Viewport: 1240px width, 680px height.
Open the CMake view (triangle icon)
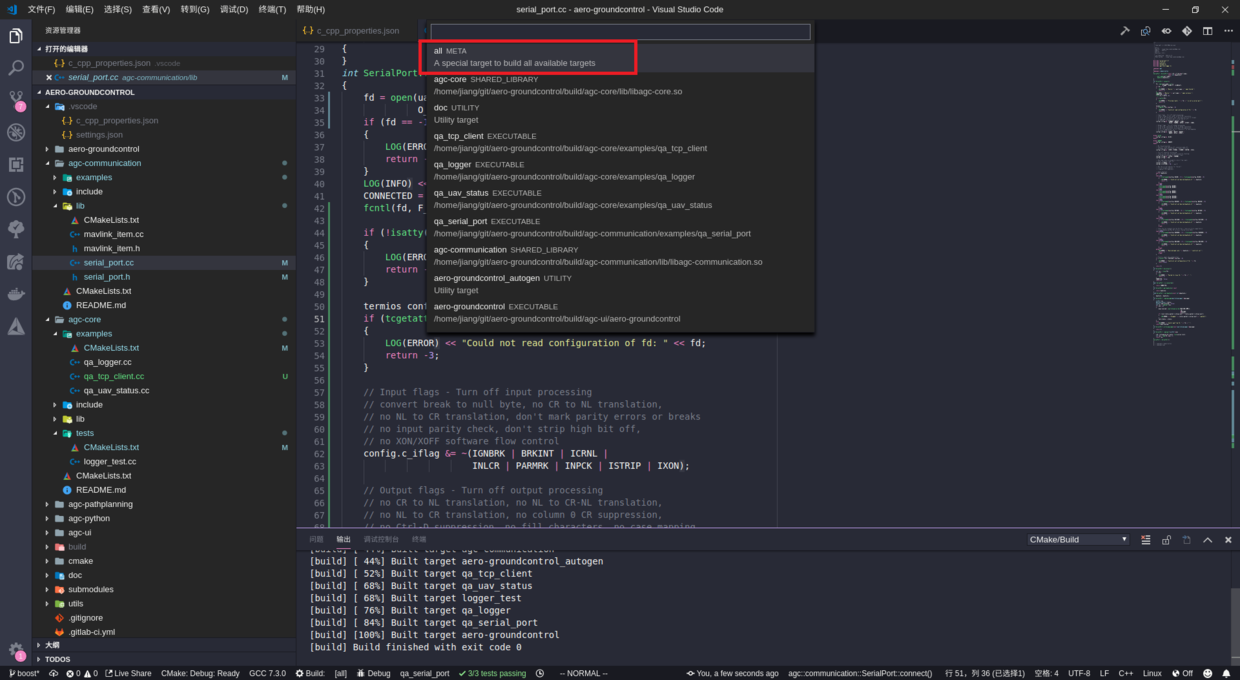[x=16, y=326]
